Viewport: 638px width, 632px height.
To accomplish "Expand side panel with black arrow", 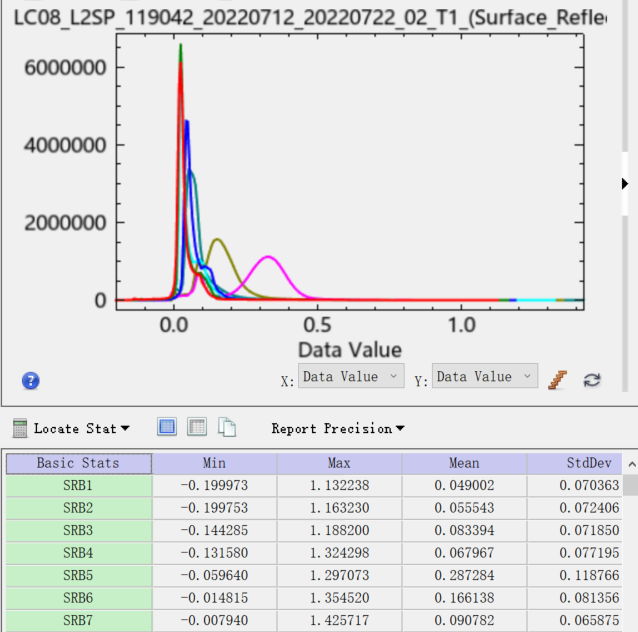I will 625,184.
